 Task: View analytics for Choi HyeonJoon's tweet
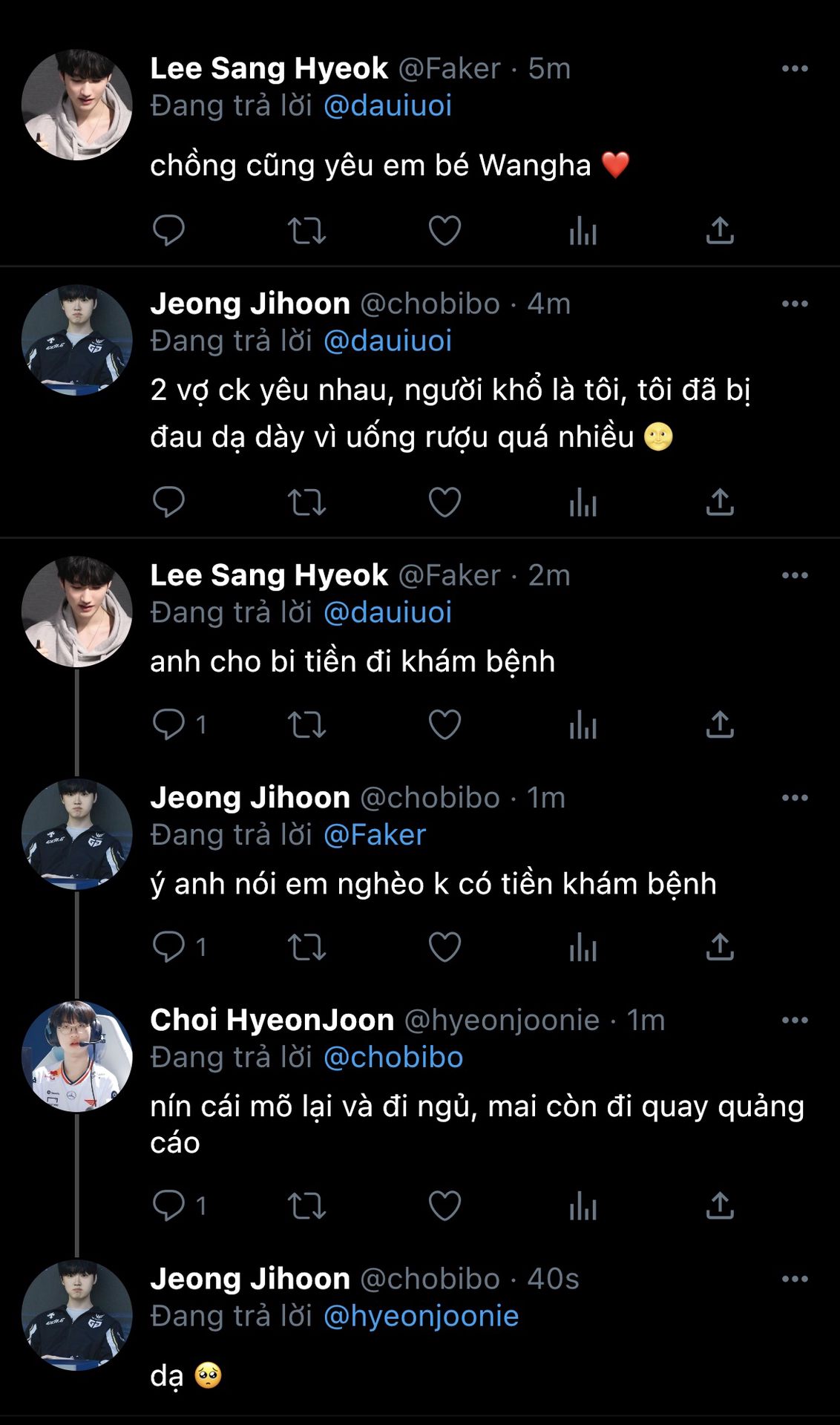583,1205
